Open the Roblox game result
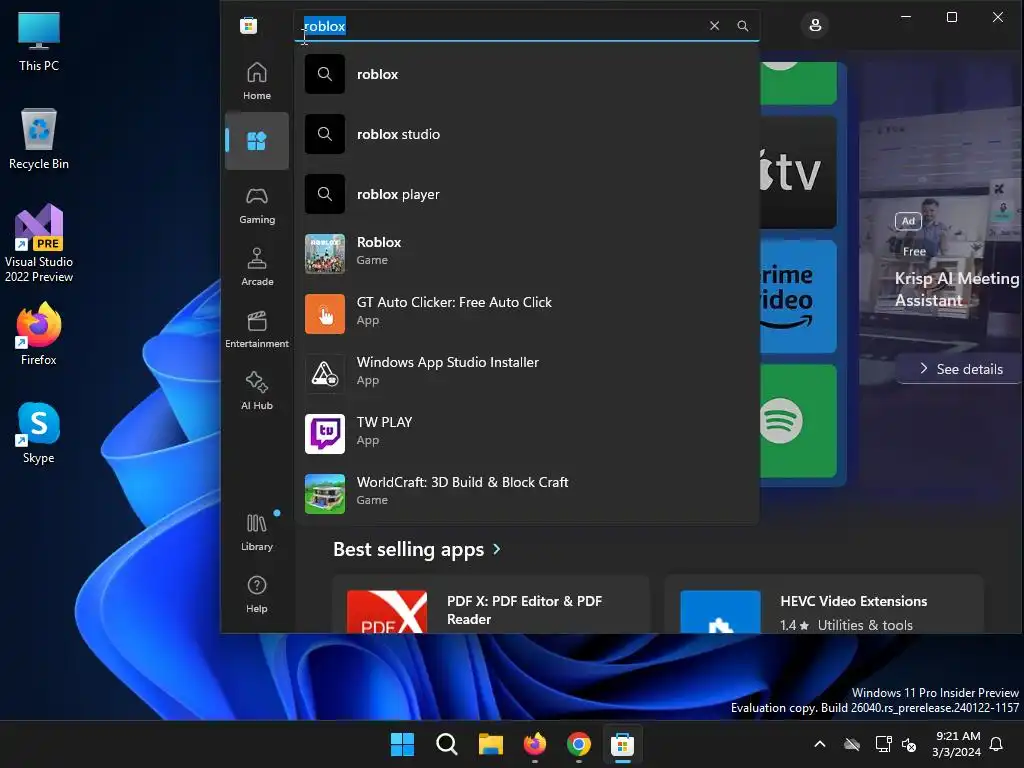This screenshot has height=768, width=1024. click(526, 254)
